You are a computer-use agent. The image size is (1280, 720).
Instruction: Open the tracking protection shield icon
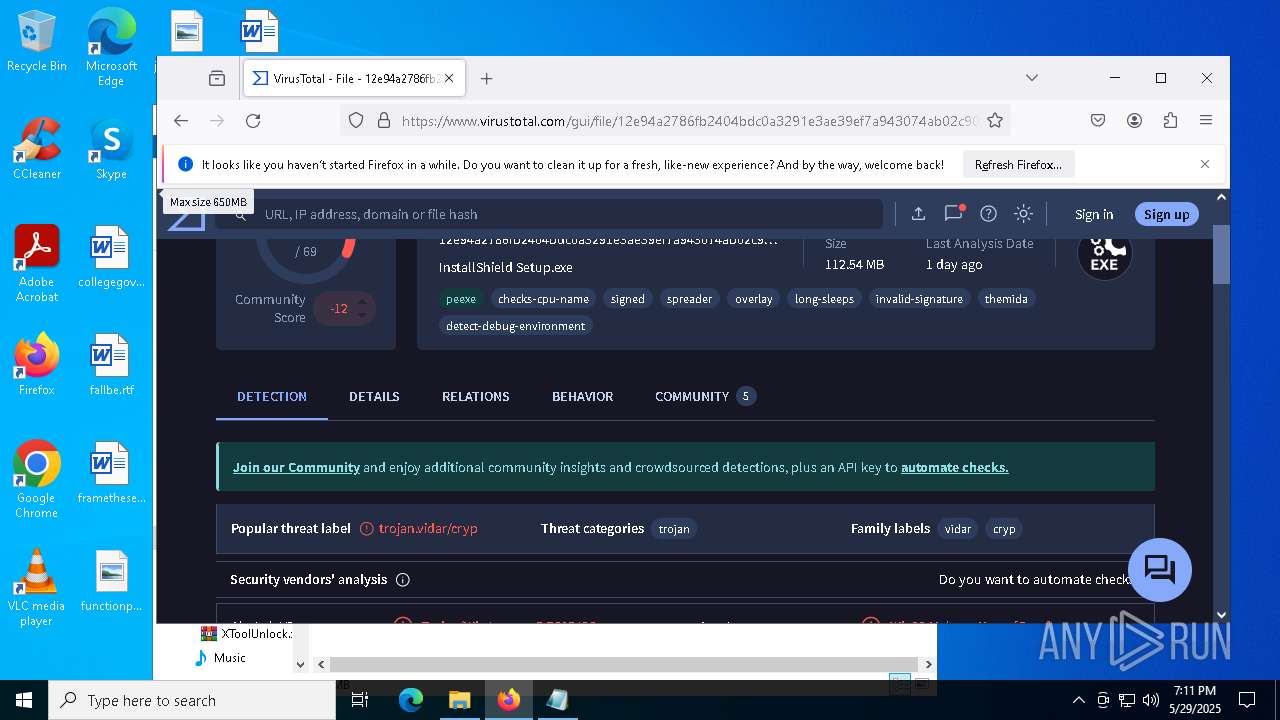pos(356,121)
